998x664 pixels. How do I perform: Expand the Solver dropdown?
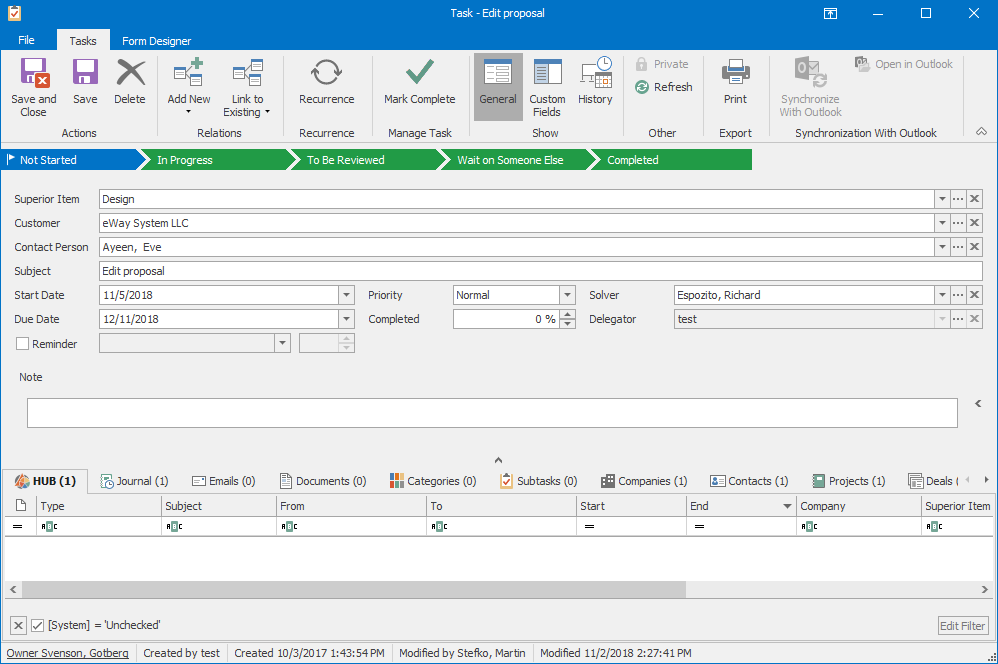coord(942,295)
